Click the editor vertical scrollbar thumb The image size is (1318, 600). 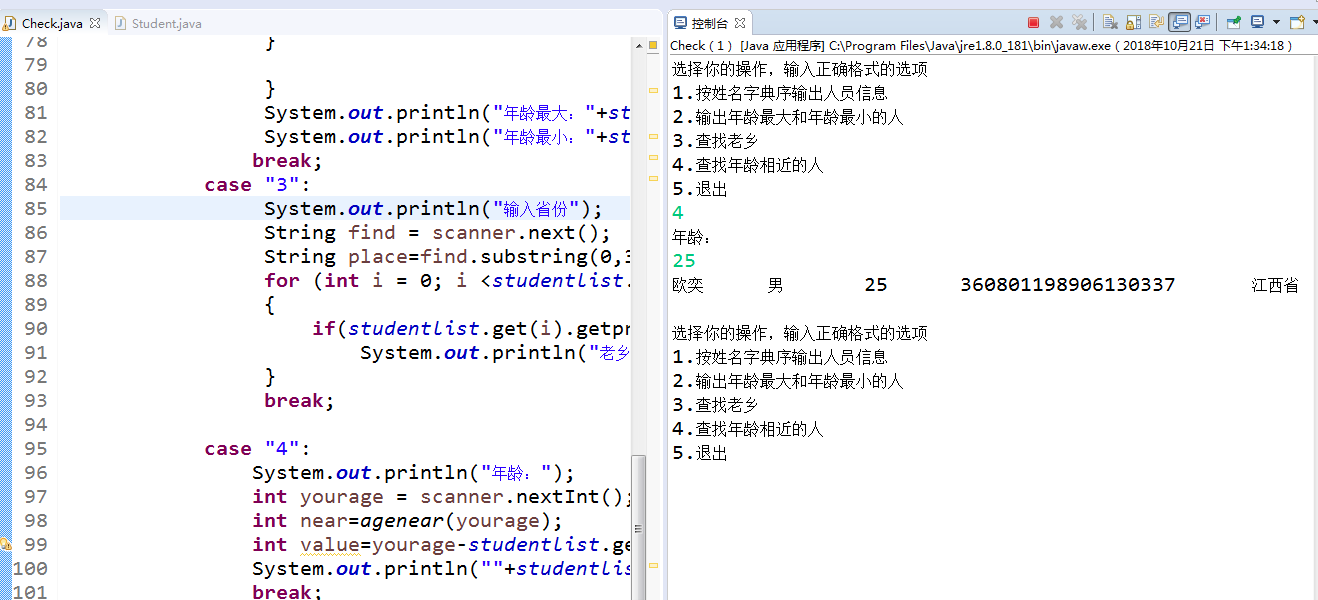click(x=638, y=527)
